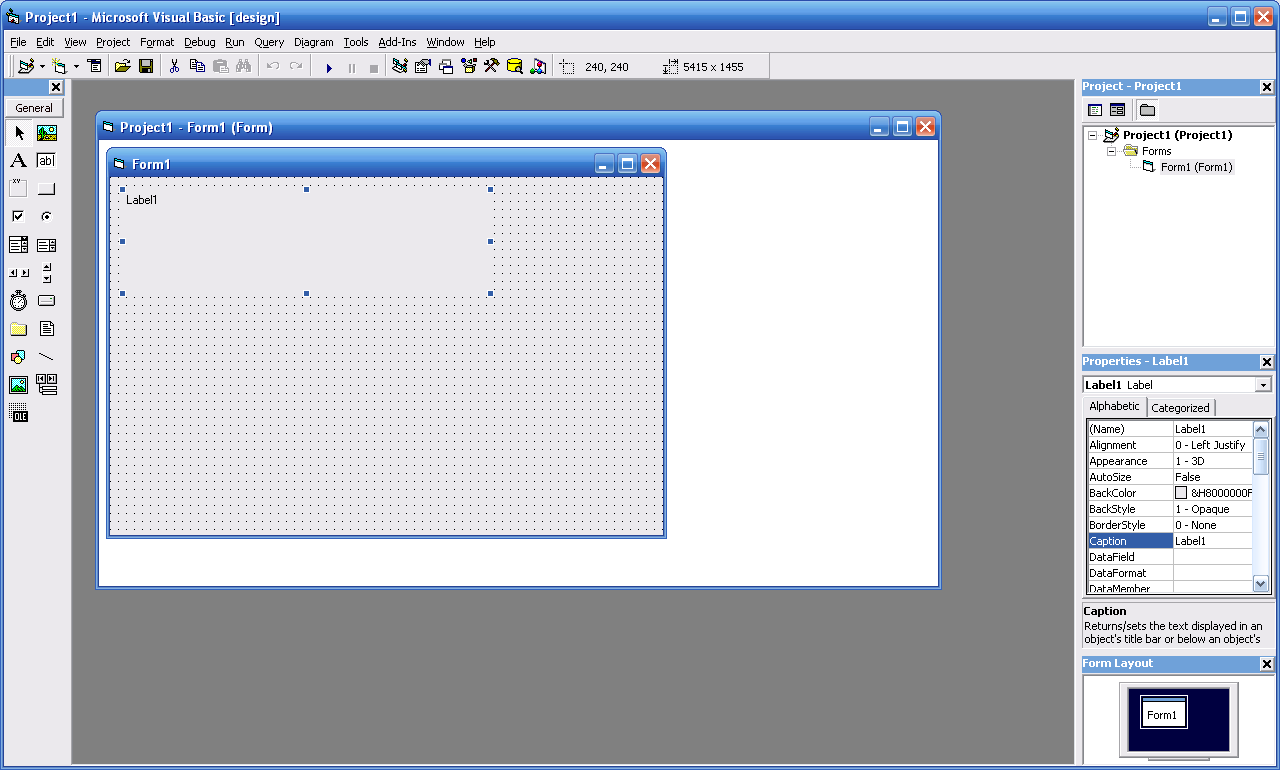Open Add Form dropdown arrow
This screenshot has width=1280, height=770.
pyautogui.click(x=76, y=67)
